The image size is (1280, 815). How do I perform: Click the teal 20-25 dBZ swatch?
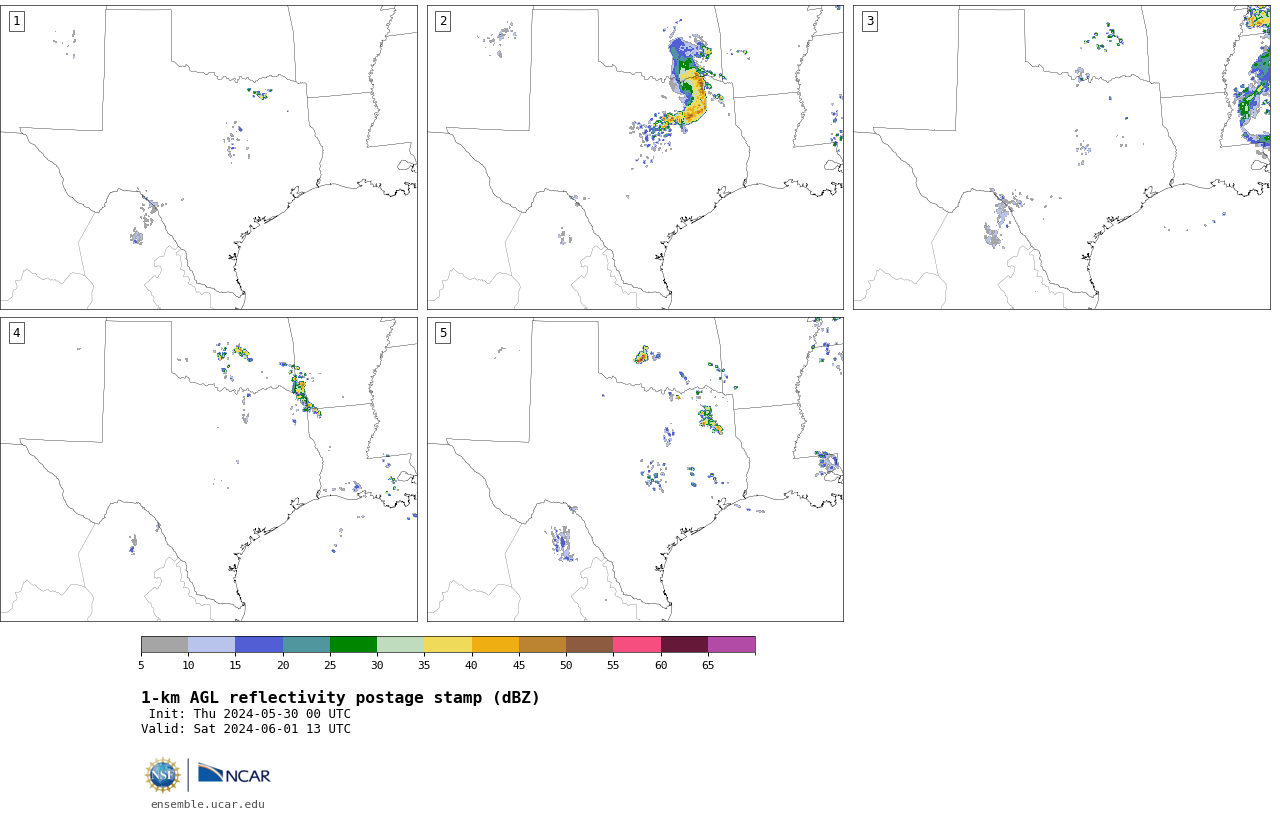pos(306,644)
